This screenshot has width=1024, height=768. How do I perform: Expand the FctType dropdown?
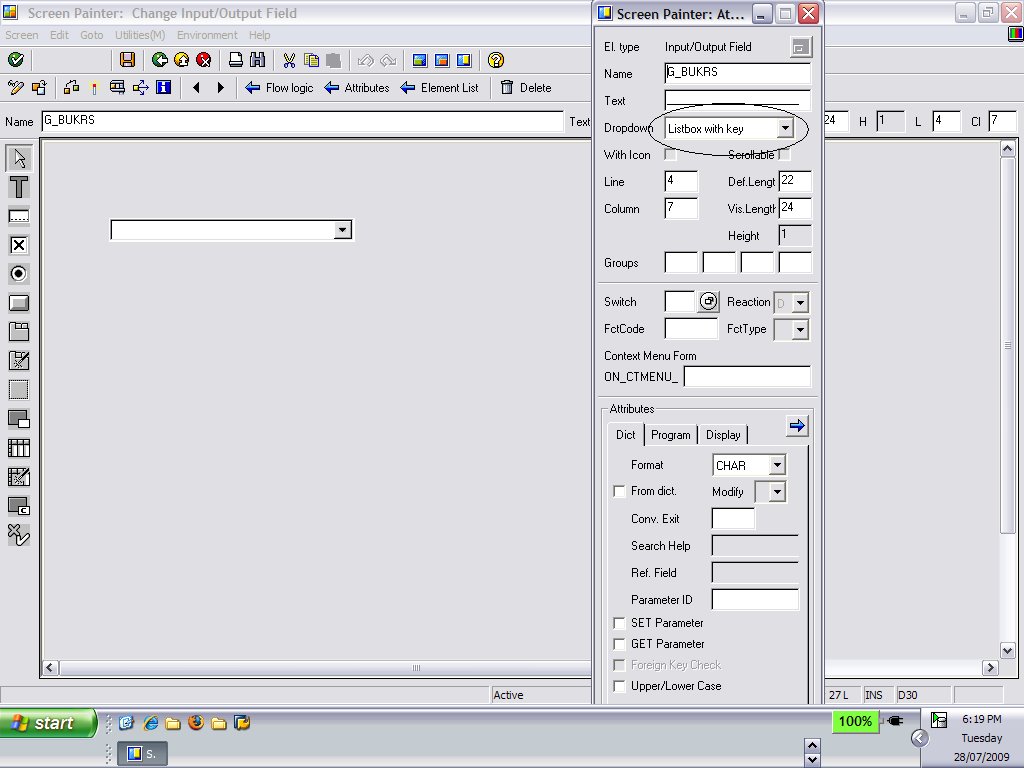point(800,328)
